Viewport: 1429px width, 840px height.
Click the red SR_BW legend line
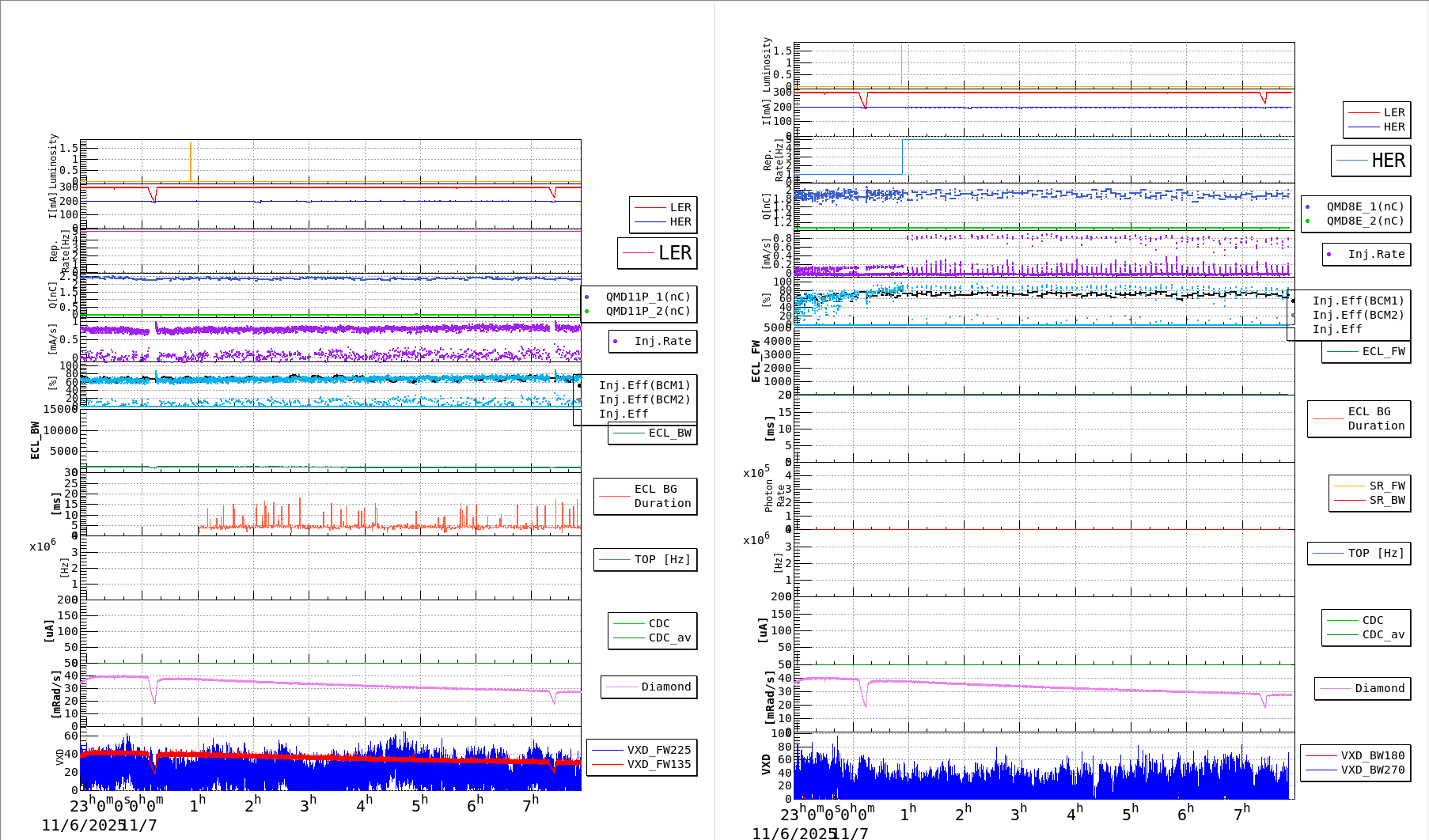(x=1349, y=500)
